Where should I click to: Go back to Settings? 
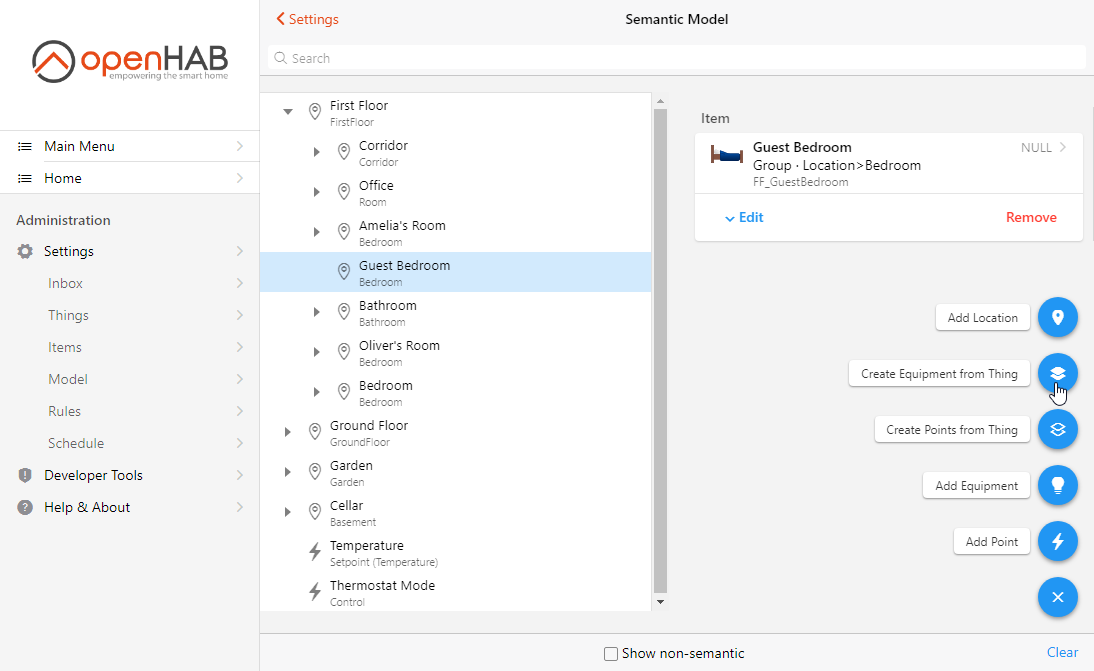308,19
